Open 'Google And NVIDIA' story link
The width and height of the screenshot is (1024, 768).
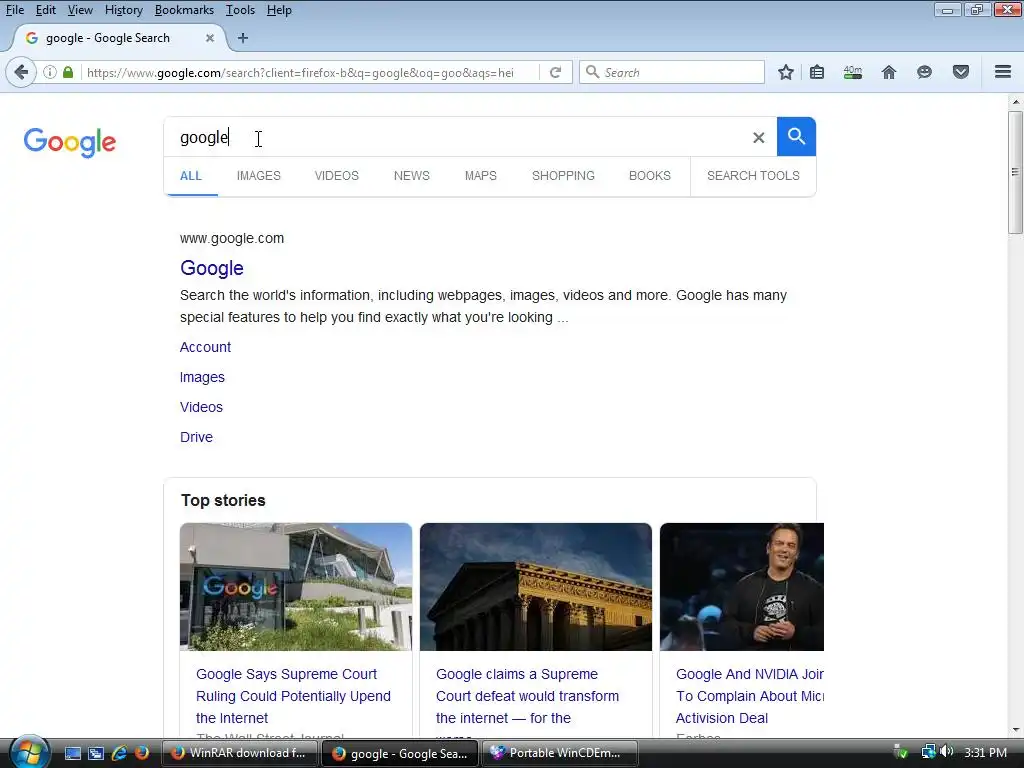[750, 696]
